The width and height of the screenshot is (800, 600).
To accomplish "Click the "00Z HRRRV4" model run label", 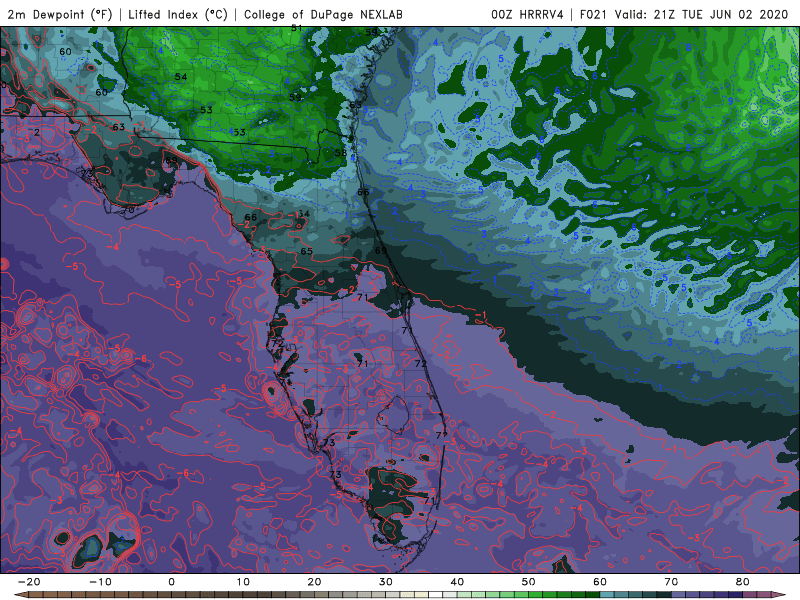I will pos(527,14).
